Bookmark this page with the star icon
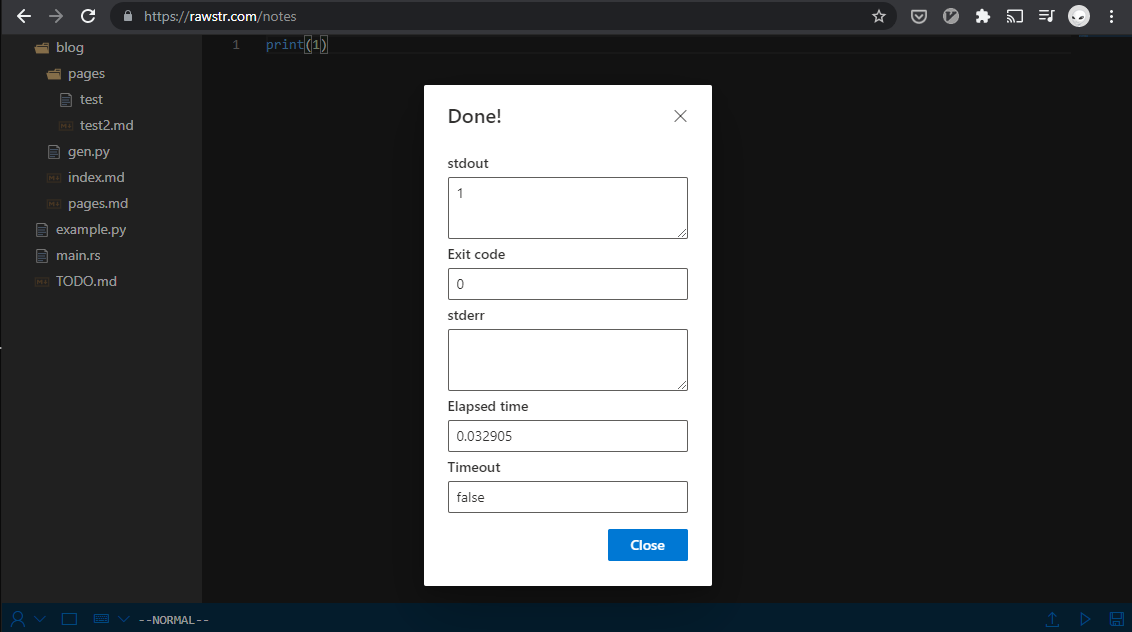1132x632 pixels. pos(879,16)
